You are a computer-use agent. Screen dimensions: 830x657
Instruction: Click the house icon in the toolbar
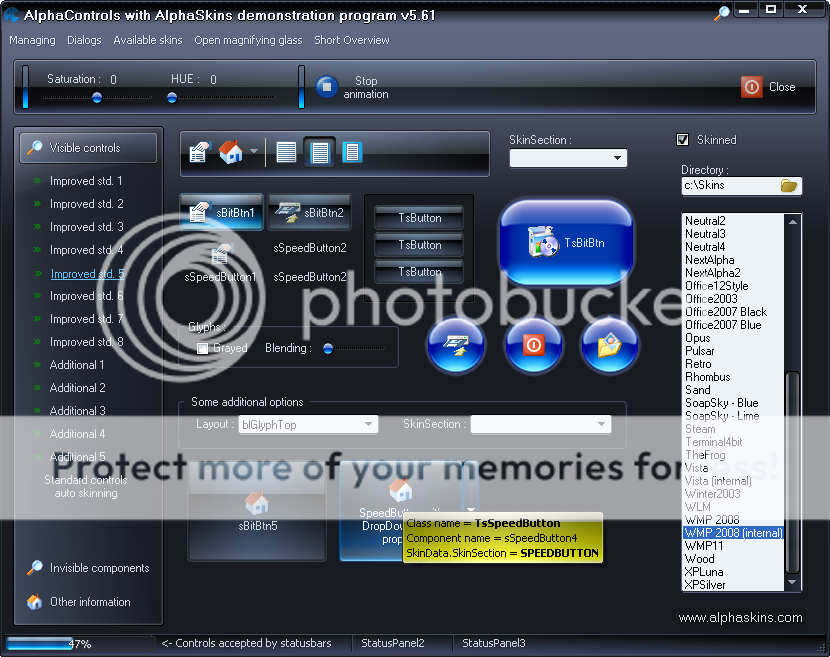(x=231, y=152)
